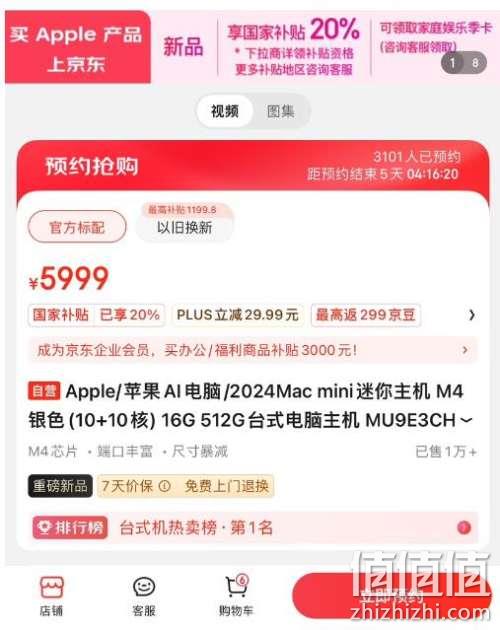500x630 pixels.
Task: Open the 国家补贴 已享20% tag
Action: pyautogui.click(x=96, y=315)
